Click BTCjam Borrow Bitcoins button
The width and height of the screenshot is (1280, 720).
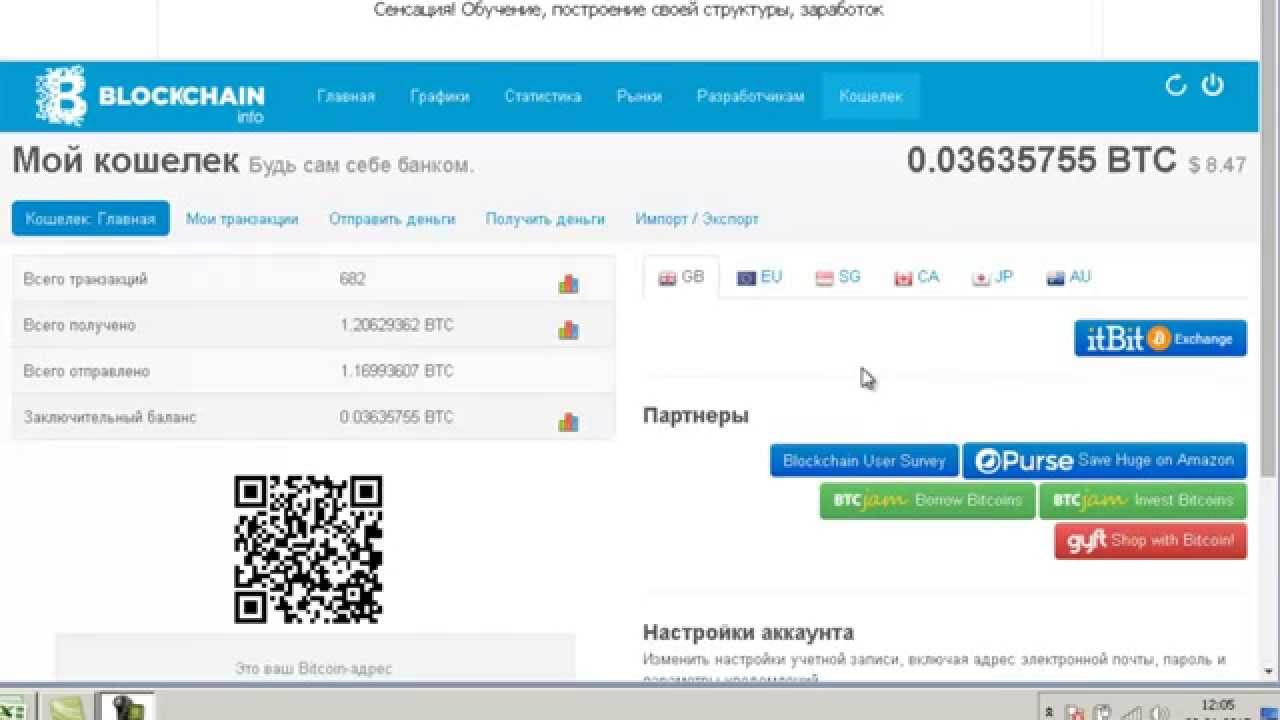click(927, 500)
